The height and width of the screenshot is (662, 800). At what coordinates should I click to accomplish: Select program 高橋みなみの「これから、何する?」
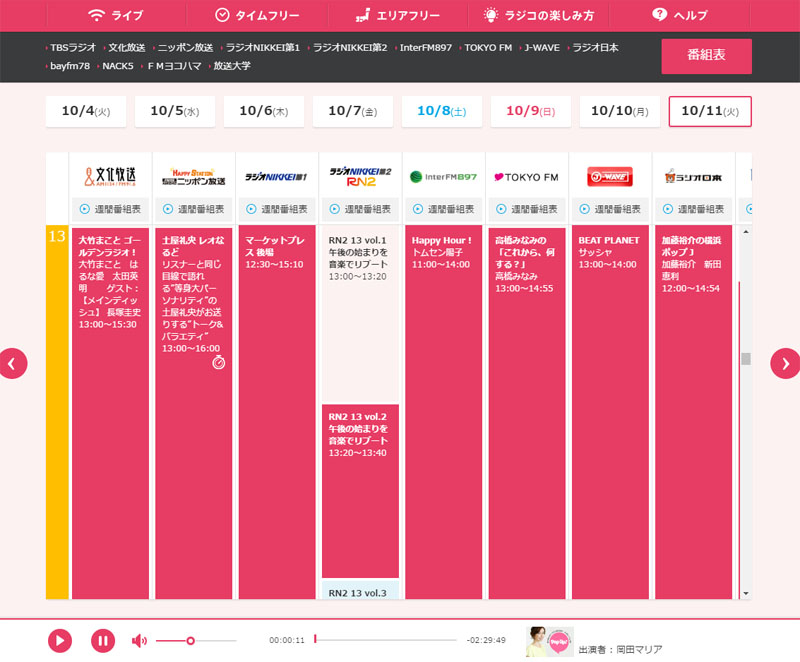(x=527, y=412)
